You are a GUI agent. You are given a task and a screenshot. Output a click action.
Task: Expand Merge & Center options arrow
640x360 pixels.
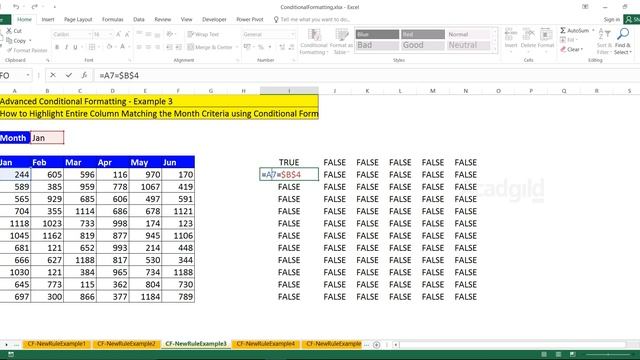pos(237,47)
